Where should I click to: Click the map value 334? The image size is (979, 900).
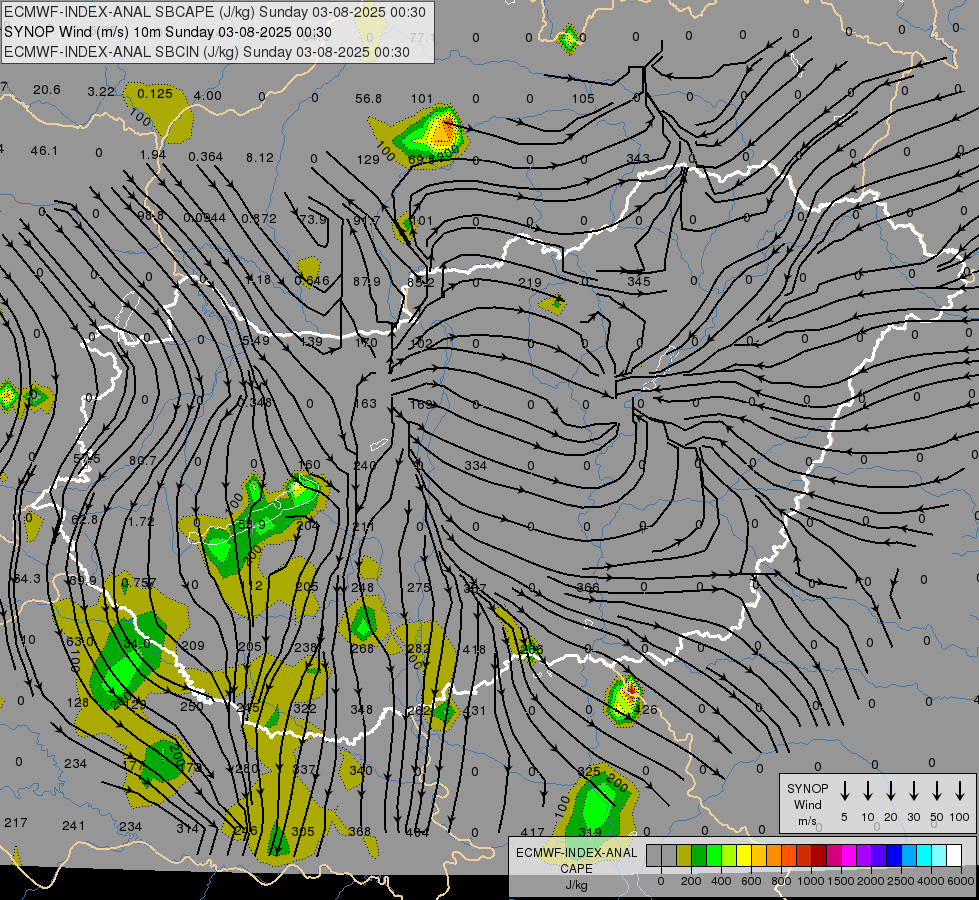(x=476, y=465)
